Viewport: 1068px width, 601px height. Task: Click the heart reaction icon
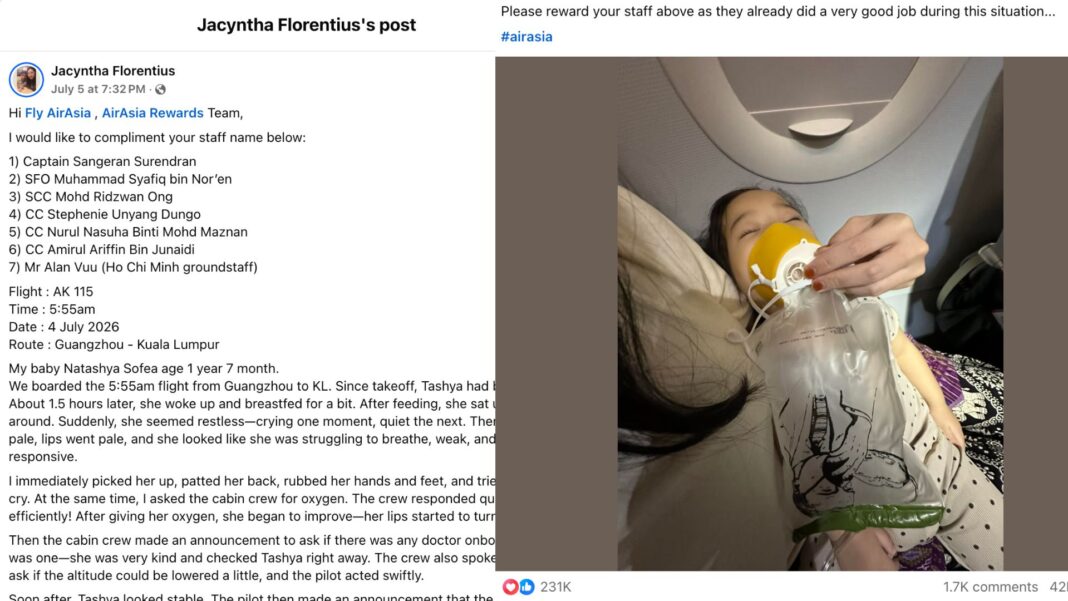click(x=511, y=587)
